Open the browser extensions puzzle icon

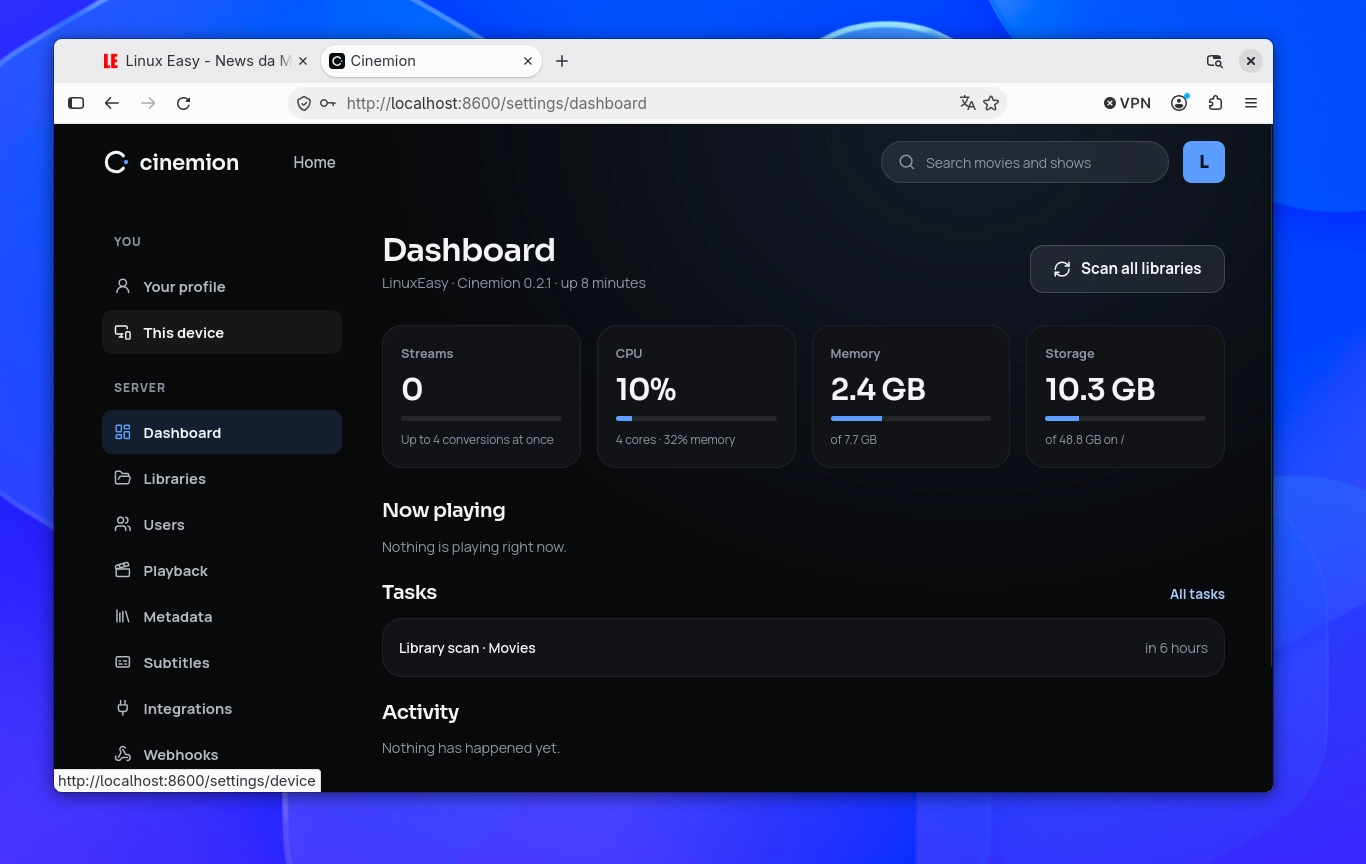1215,103
